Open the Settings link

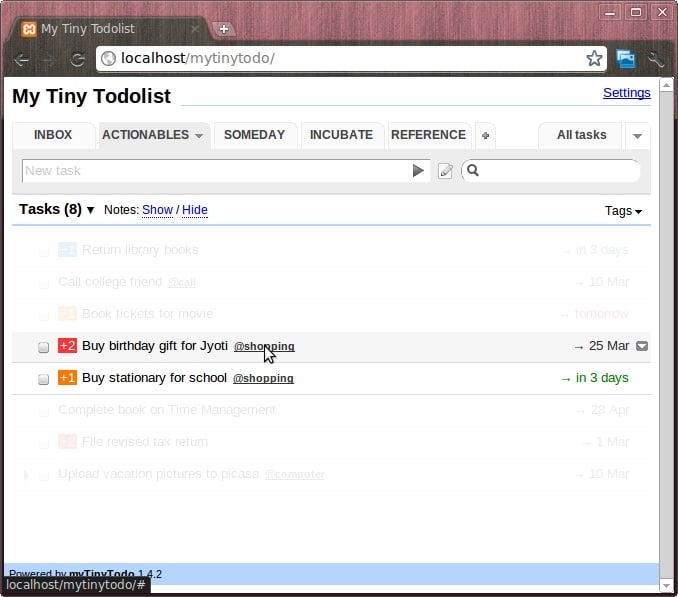627,93
